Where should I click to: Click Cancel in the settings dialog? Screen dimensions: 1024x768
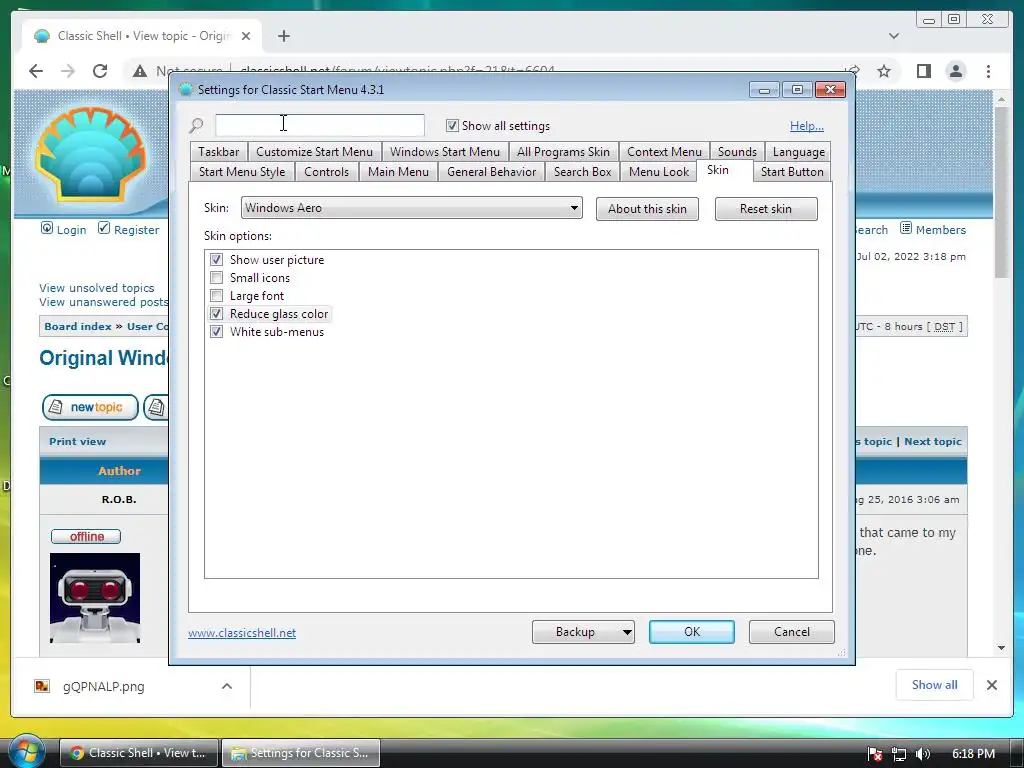792,632
